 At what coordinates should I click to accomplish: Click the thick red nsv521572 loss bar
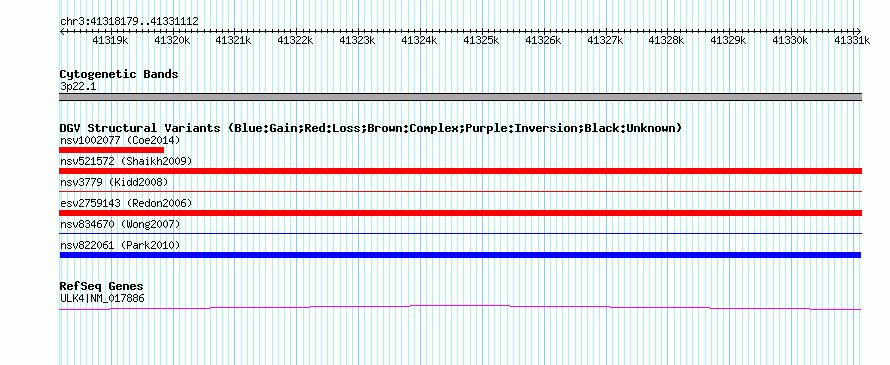coord(461,171)
